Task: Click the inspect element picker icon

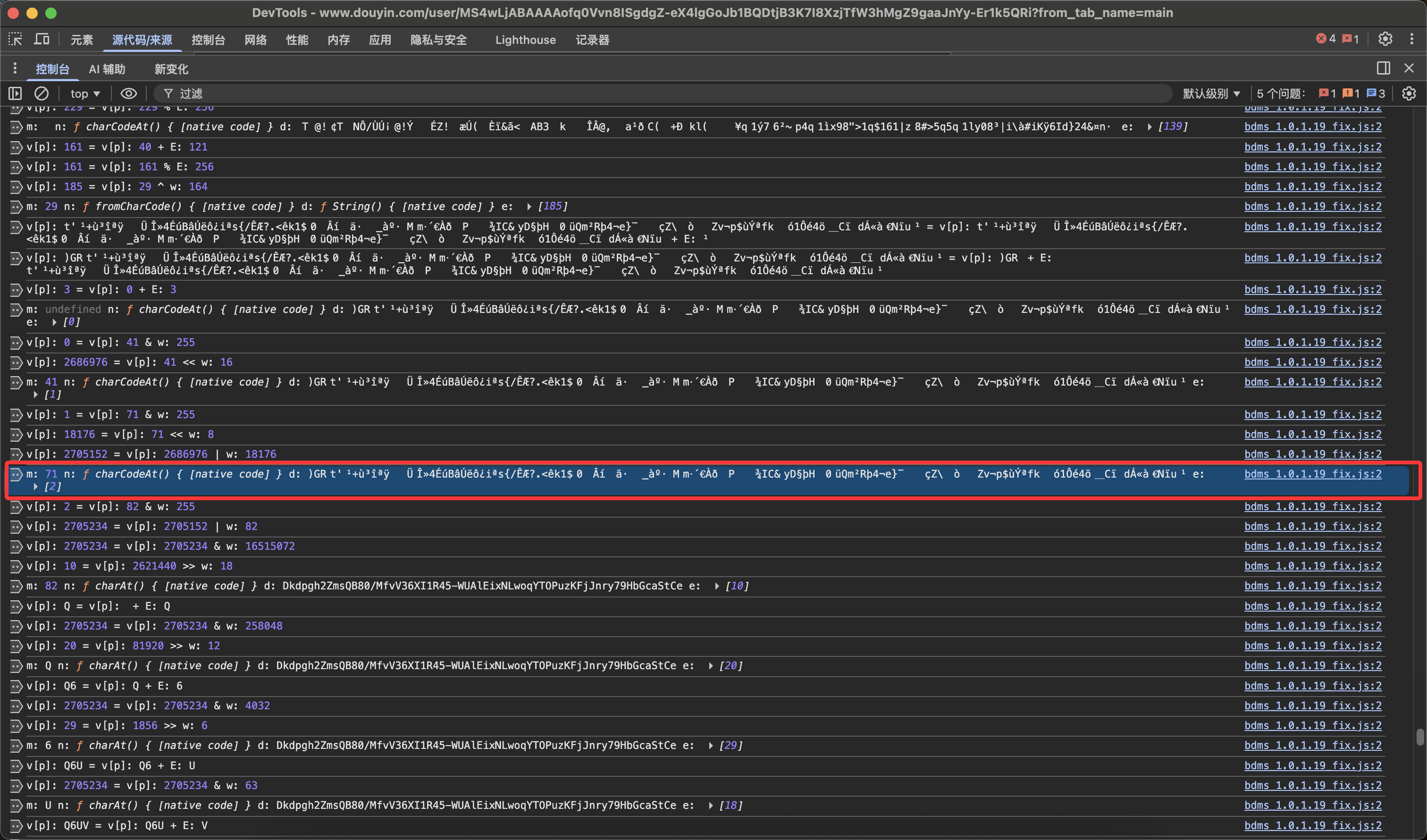Action: coord(15,39)
